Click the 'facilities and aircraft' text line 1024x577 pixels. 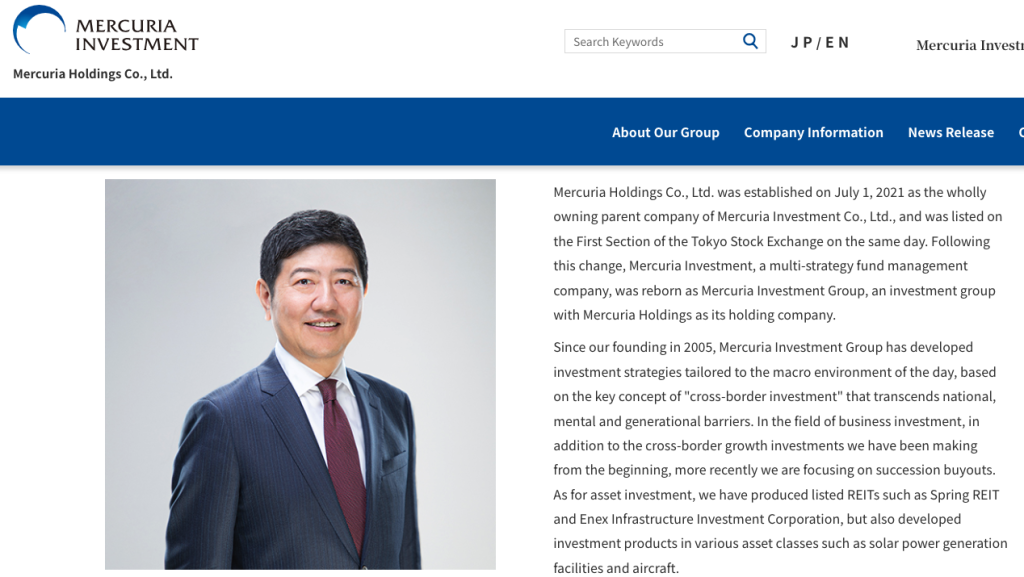[616, 568]
